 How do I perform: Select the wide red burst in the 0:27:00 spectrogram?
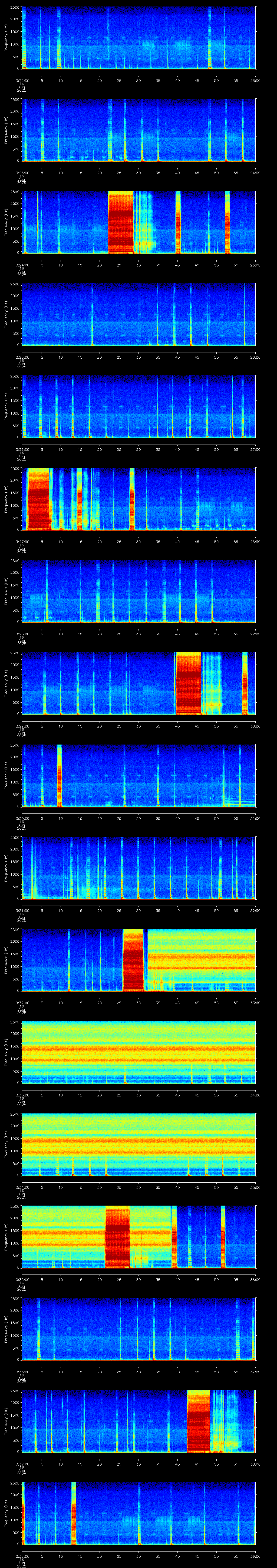[x=38, y=499]
